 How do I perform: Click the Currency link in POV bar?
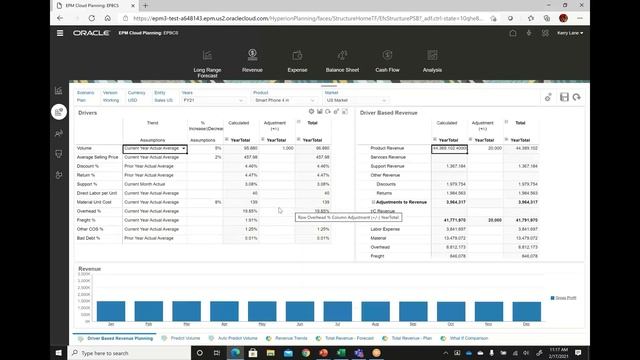[x=136, y=93]
